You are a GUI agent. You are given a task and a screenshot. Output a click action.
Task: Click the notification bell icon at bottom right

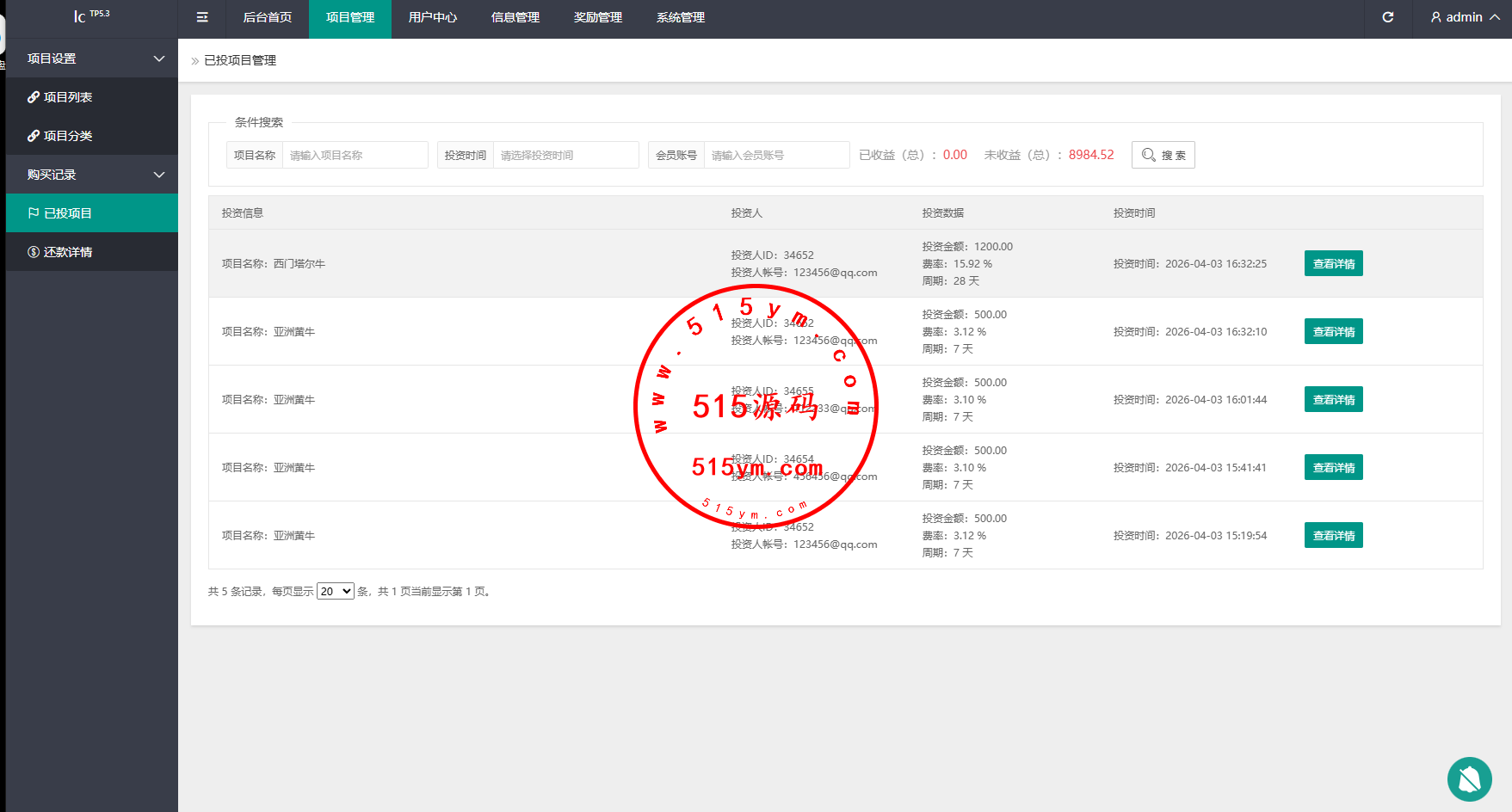coord(1469,779)
